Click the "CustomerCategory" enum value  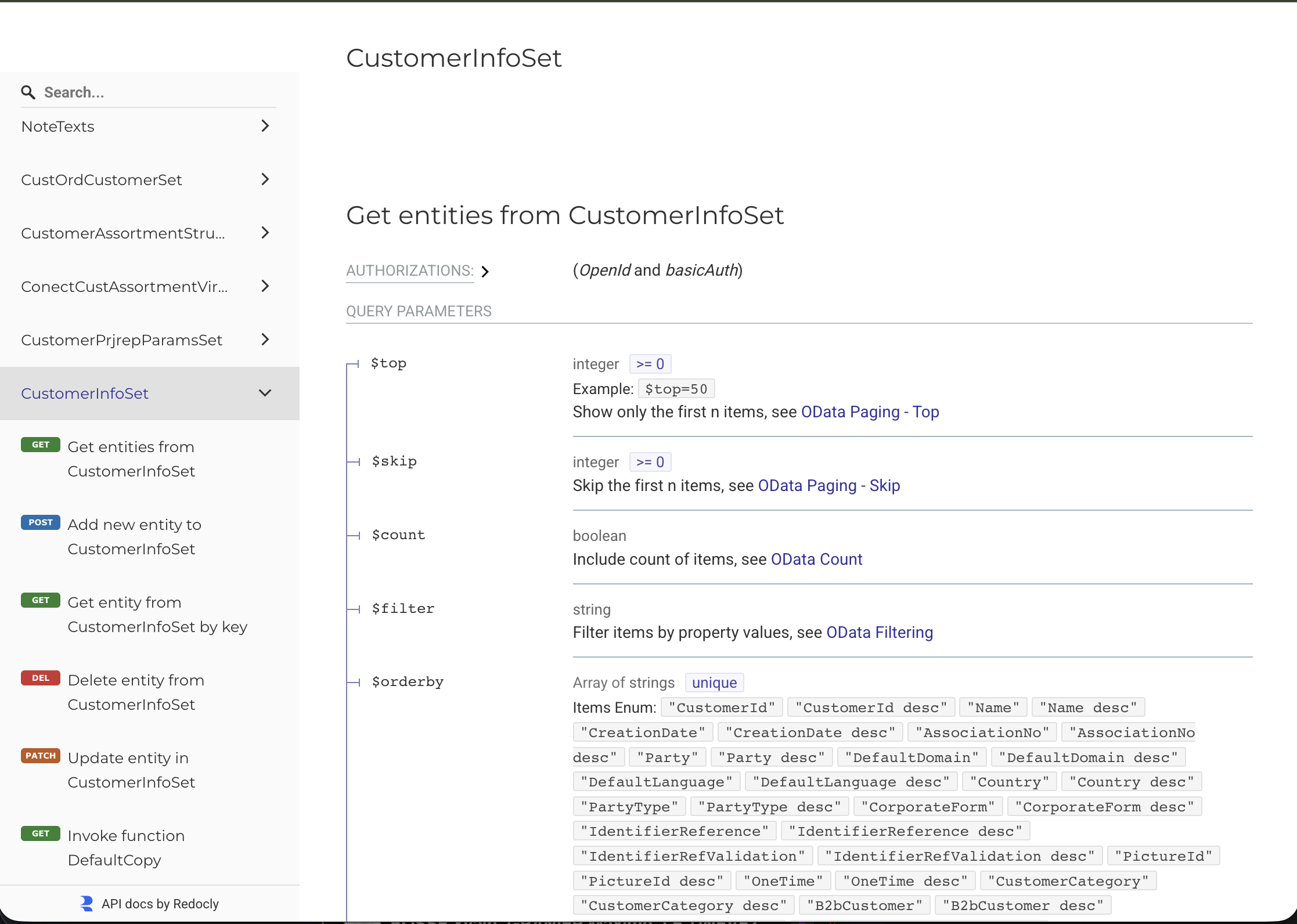coord(1068,881)
